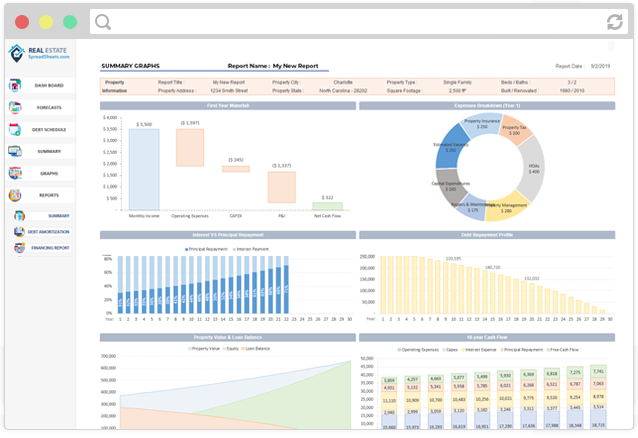Click the Real Estate Spreadsheets logo
This screenshot has width=638, height=438.
tap(39, 53)
